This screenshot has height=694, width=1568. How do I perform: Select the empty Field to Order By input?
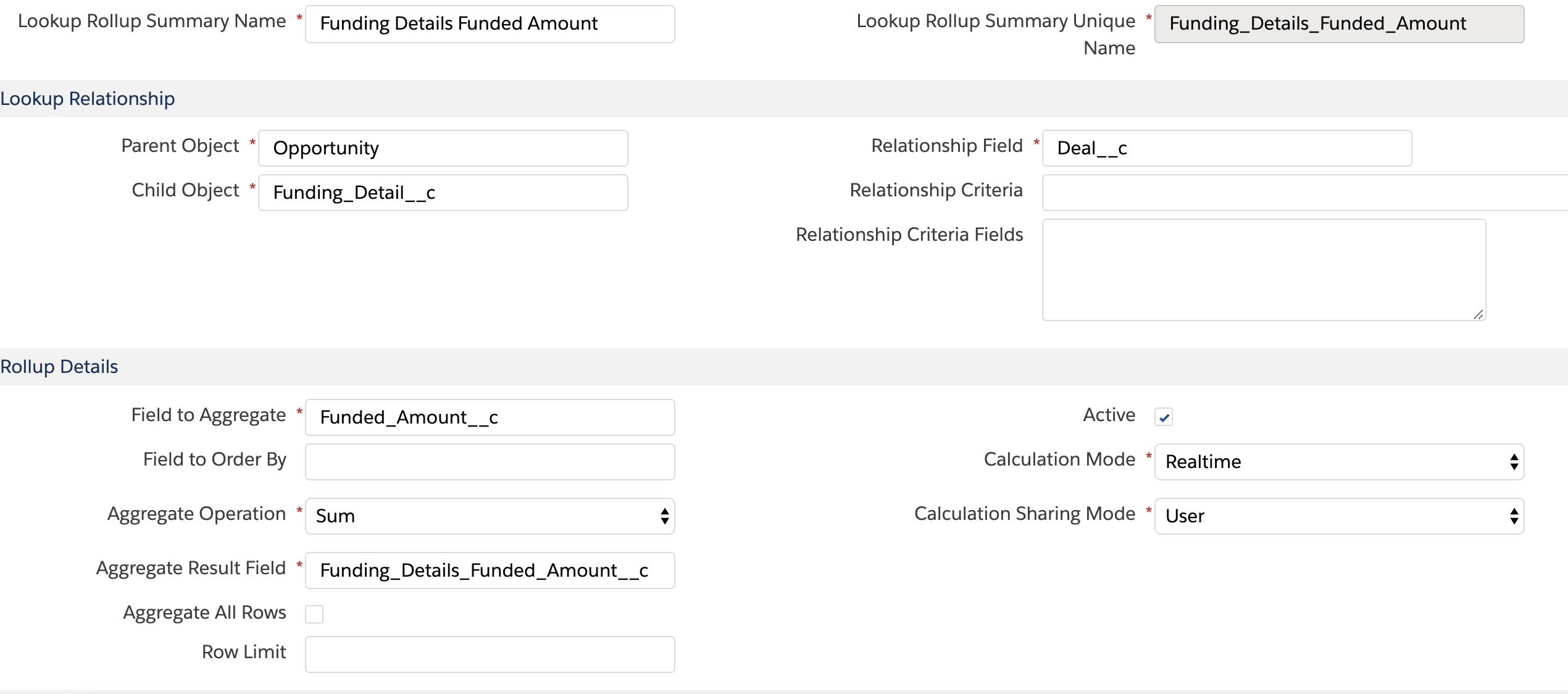click(489, 461)
